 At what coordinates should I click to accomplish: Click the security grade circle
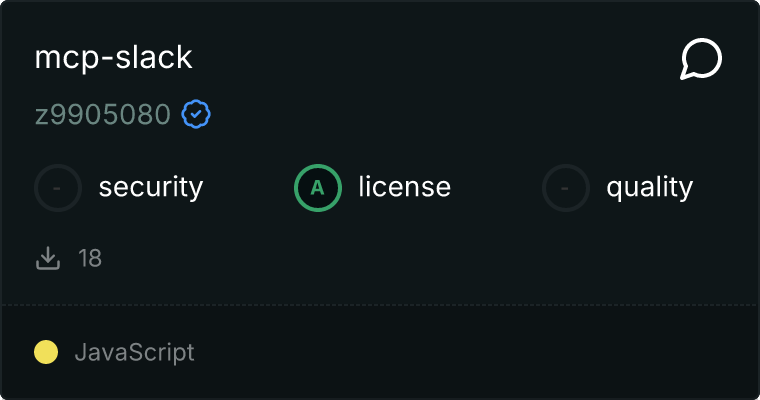tap(58, 187)
